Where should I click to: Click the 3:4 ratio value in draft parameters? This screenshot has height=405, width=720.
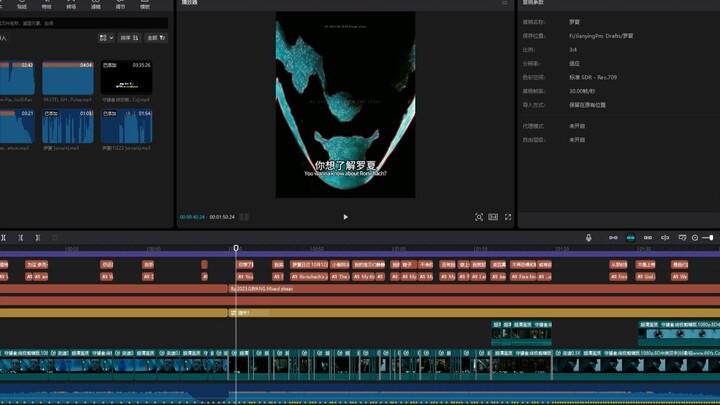[x=573, y=50]
